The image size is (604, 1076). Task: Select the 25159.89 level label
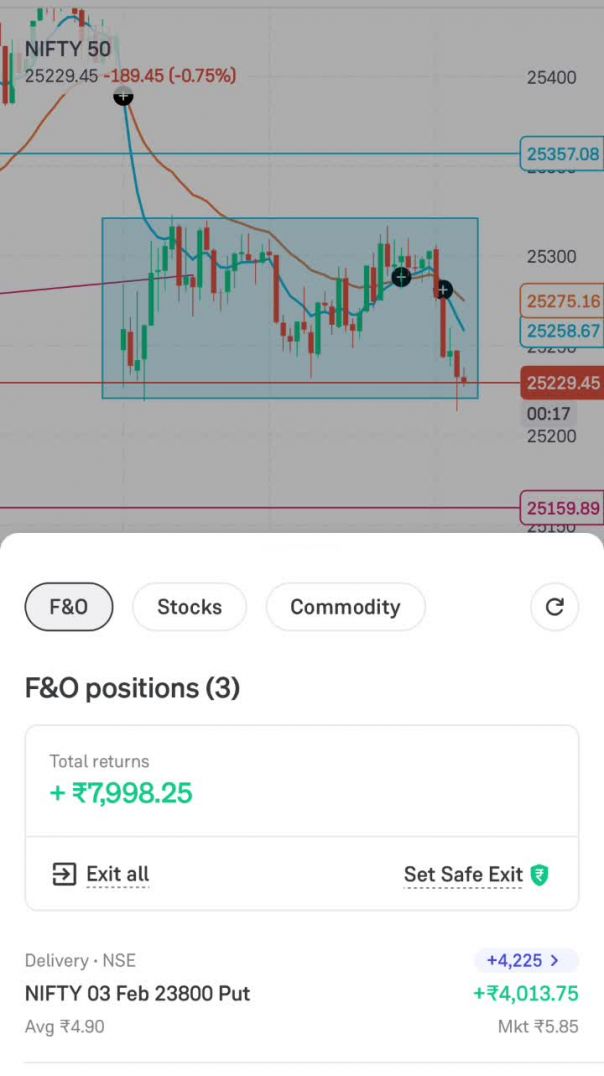pyautogui.click(x=562, y=508)
